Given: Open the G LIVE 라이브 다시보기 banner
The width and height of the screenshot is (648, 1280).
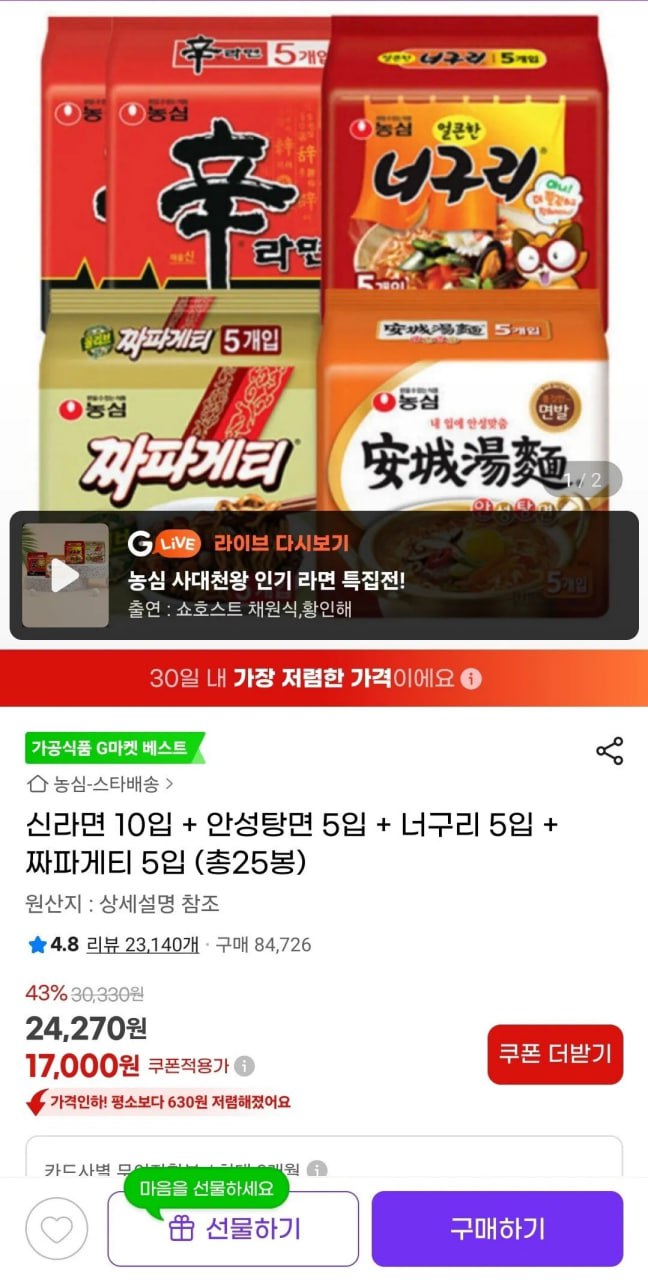Looking at the screenshot, I should tap(324, 575).
